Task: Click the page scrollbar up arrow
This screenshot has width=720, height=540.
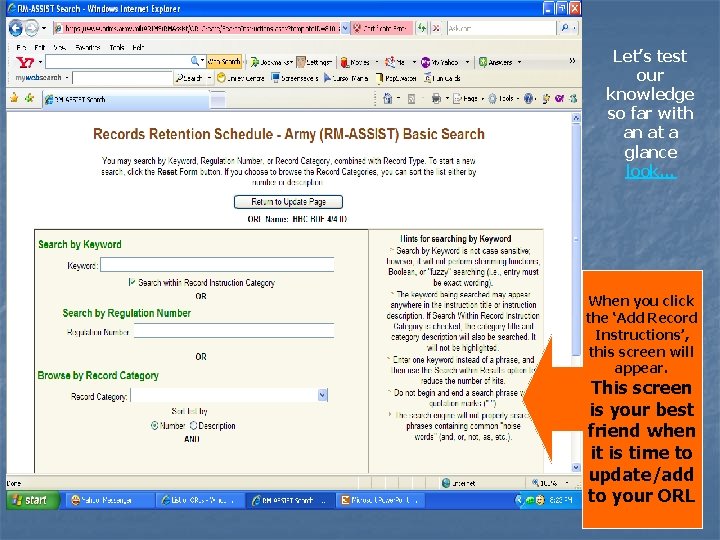Action: (x=576, y=118)
